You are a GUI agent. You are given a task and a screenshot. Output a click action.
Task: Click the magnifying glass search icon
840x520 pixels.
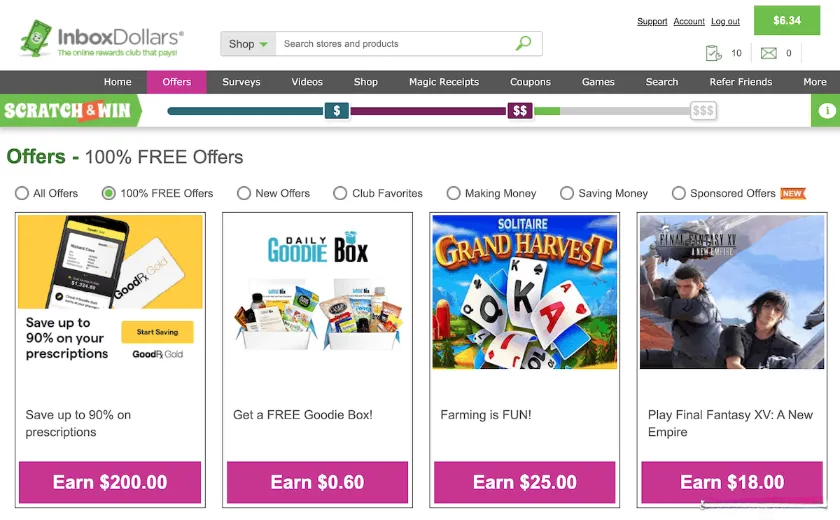523,43
